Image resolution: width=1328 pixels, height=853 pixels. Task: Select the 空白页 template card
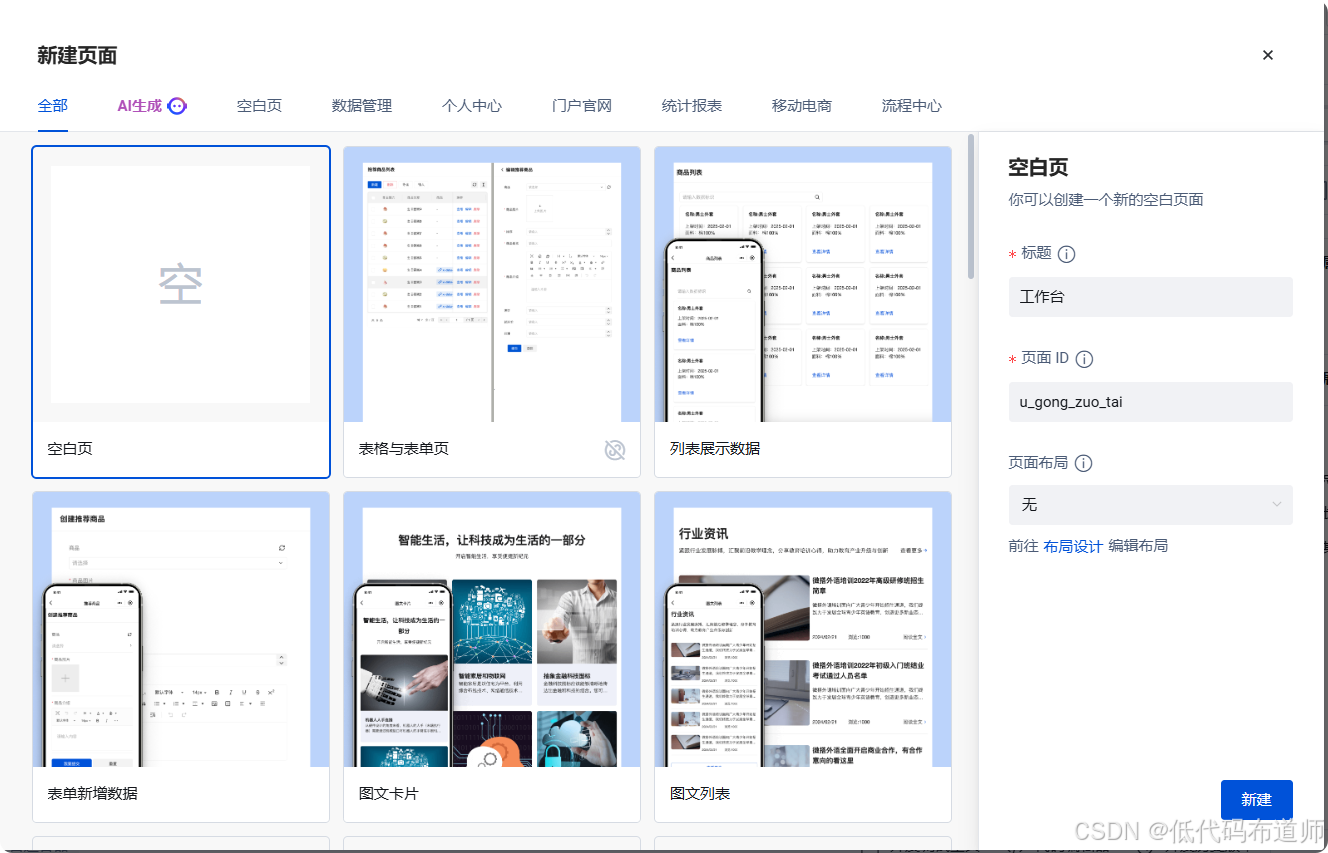coord(181,312)
